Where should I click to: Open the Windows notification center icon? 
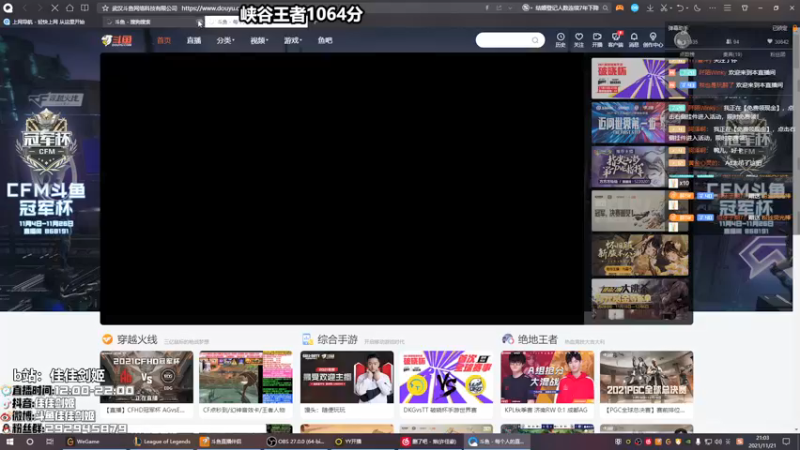786,442
